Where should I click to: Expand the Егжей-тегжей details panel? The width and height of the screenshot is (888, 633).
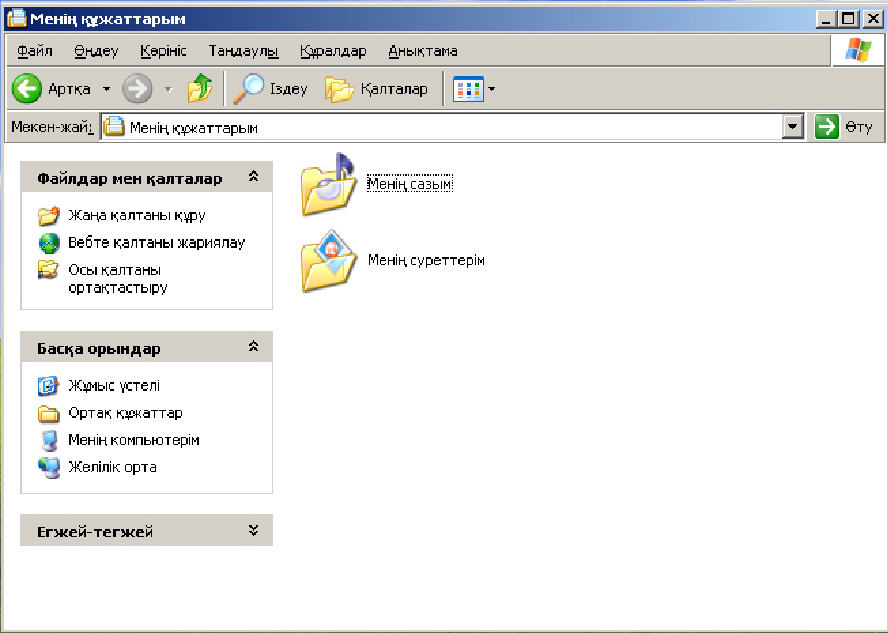pos(254,530)
